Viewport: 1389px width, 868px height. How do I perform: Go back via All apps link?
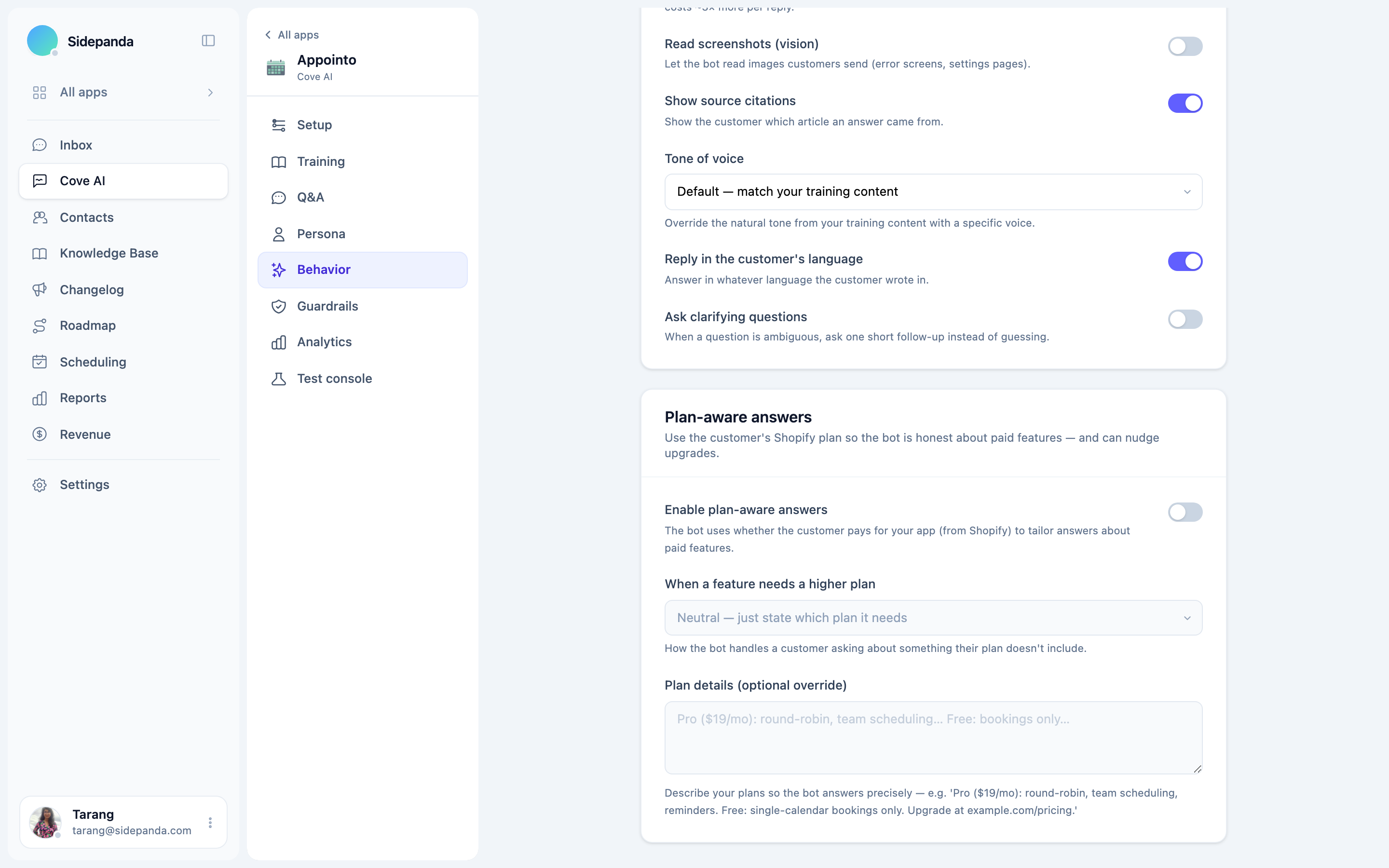click(292, 35)
